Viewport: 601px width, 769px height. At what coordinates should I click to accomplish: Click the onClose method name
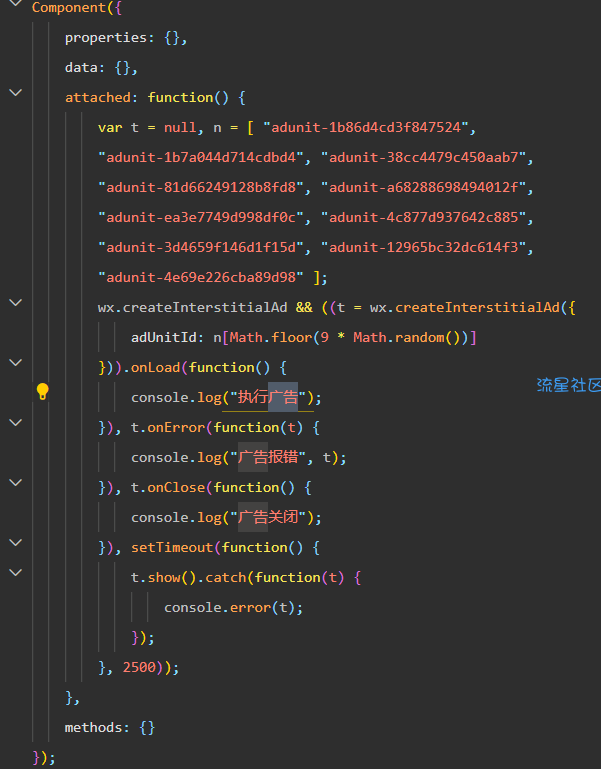(x=176, y=487)
